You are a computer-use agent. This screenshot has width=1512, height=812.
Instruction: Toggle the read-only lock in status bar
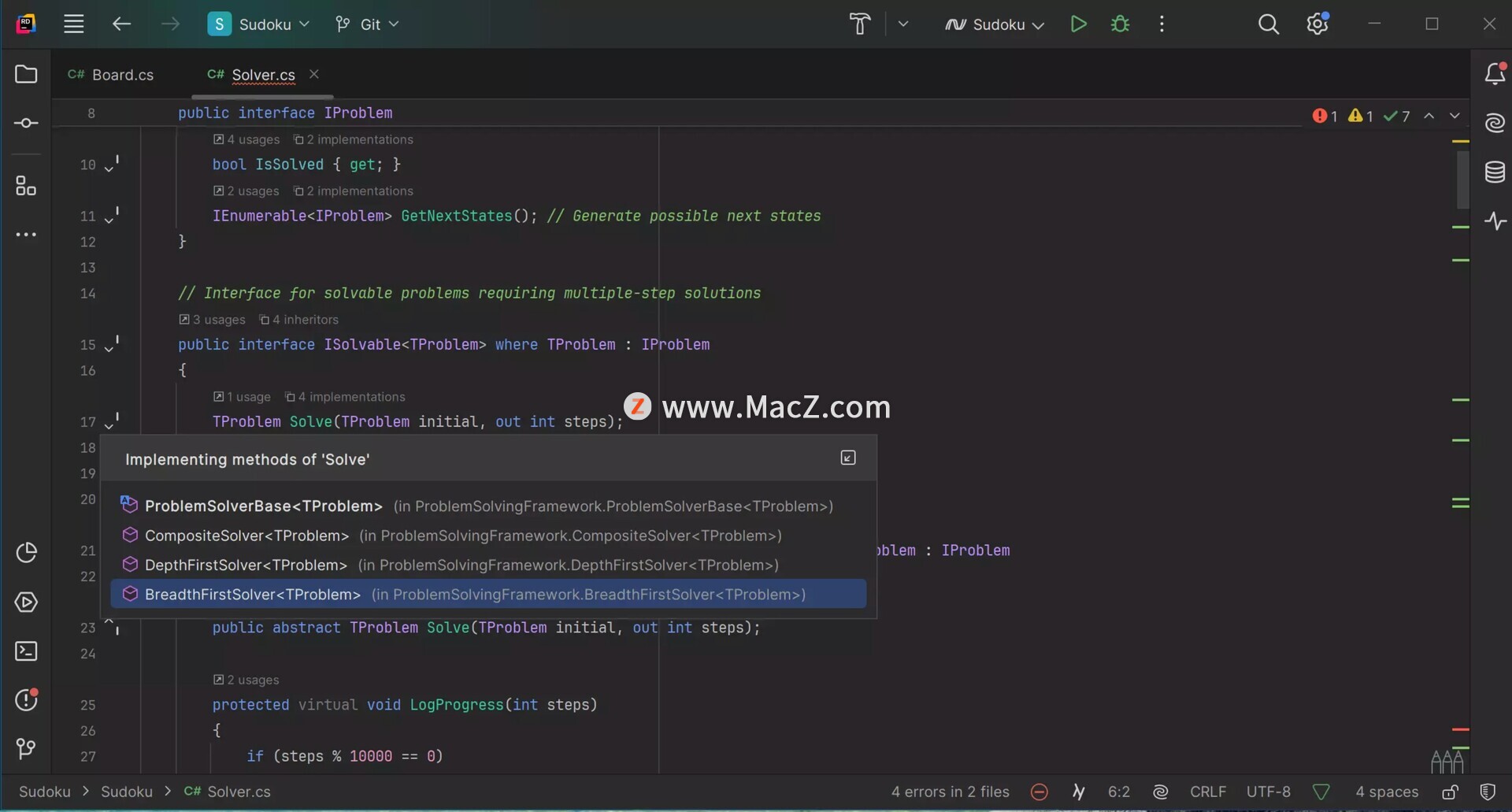pyautogui.click(x=1450, y=792)
